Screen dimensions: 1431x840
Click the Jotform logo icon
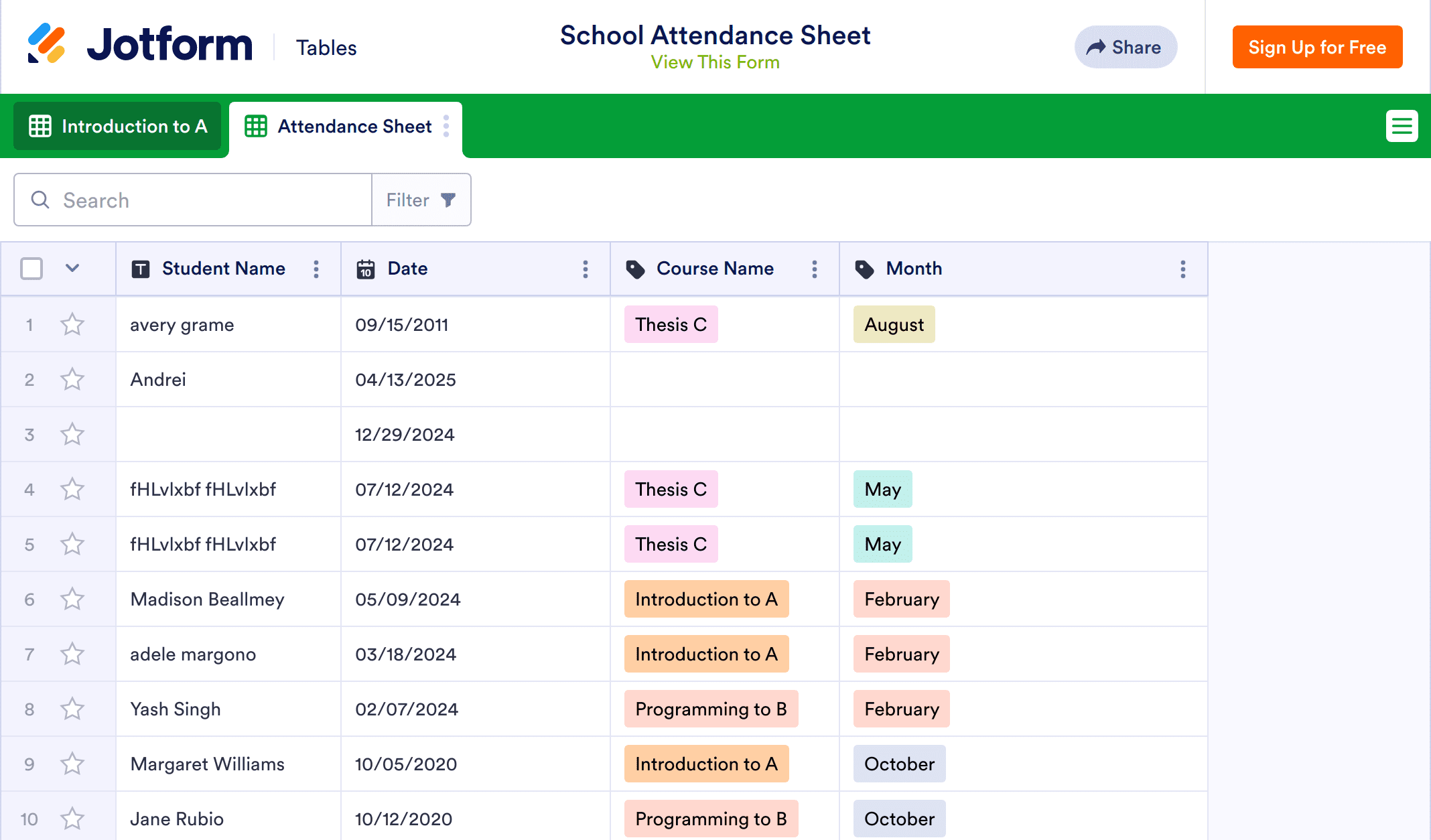(x=46, y=44)
